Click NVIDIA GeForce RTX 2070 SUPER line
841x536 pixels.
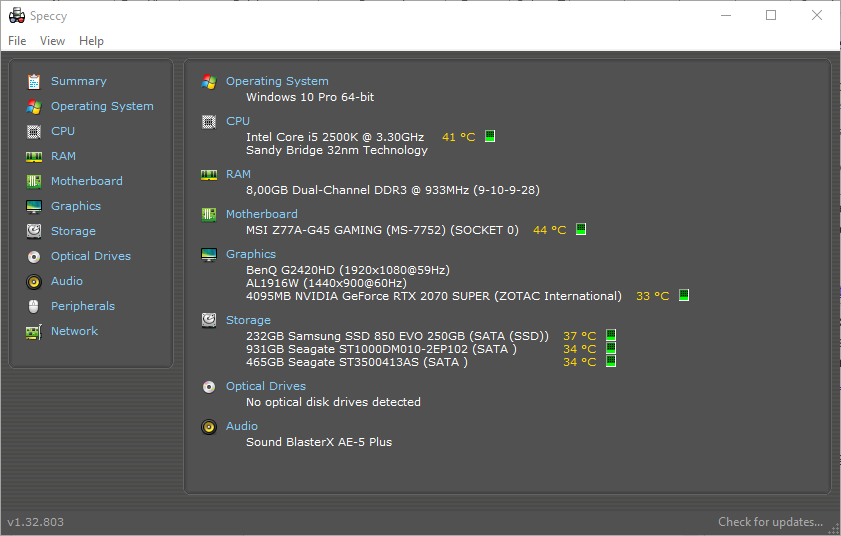pos(434,296)
